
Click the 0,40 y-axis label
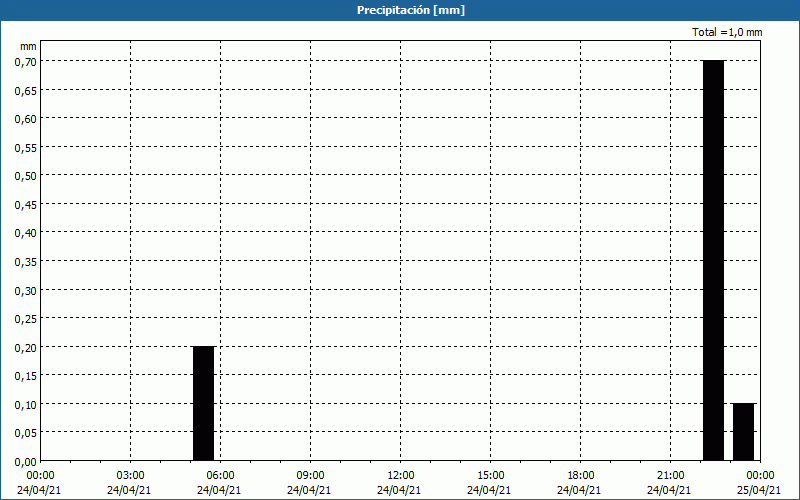click(x=26, y=233)
